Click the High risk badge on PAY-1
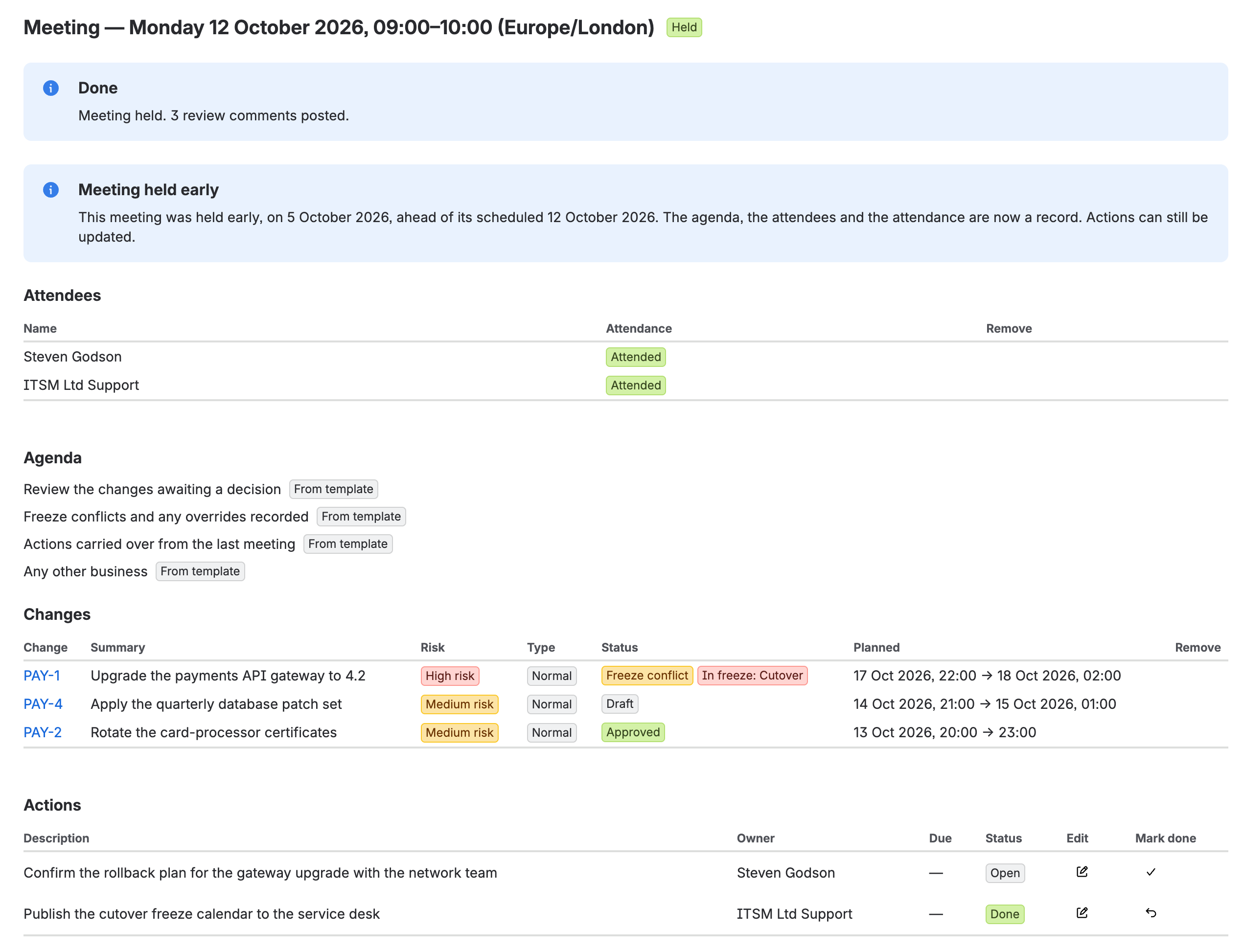 coord(449,676)
